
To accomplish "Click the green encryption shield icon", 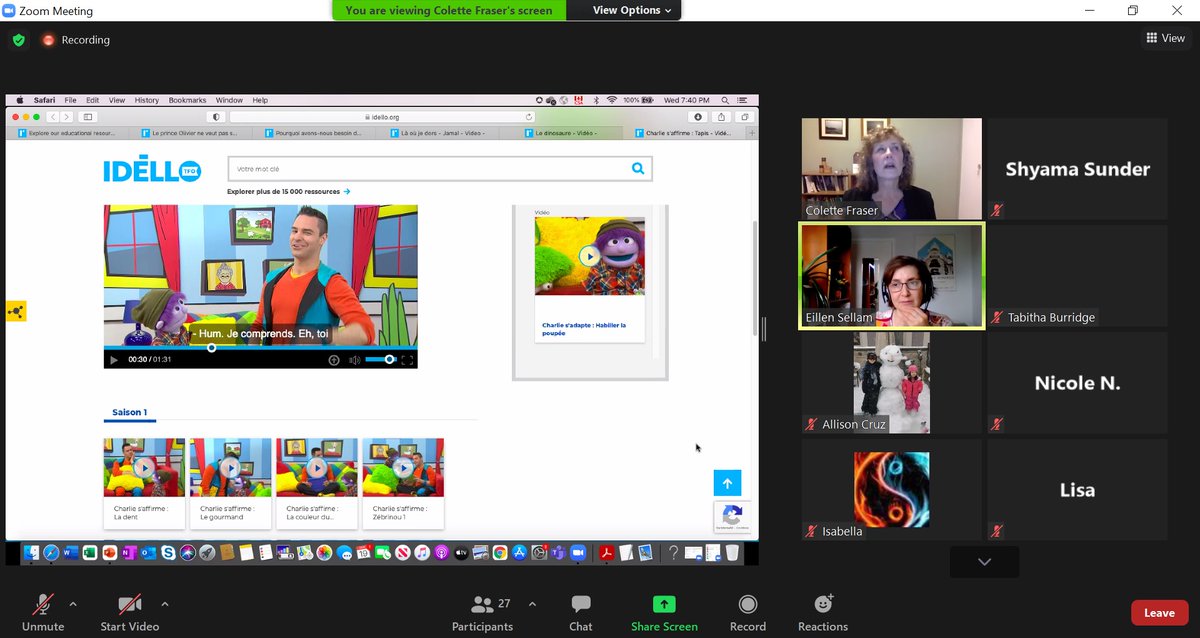I will [x=19, y=40].
